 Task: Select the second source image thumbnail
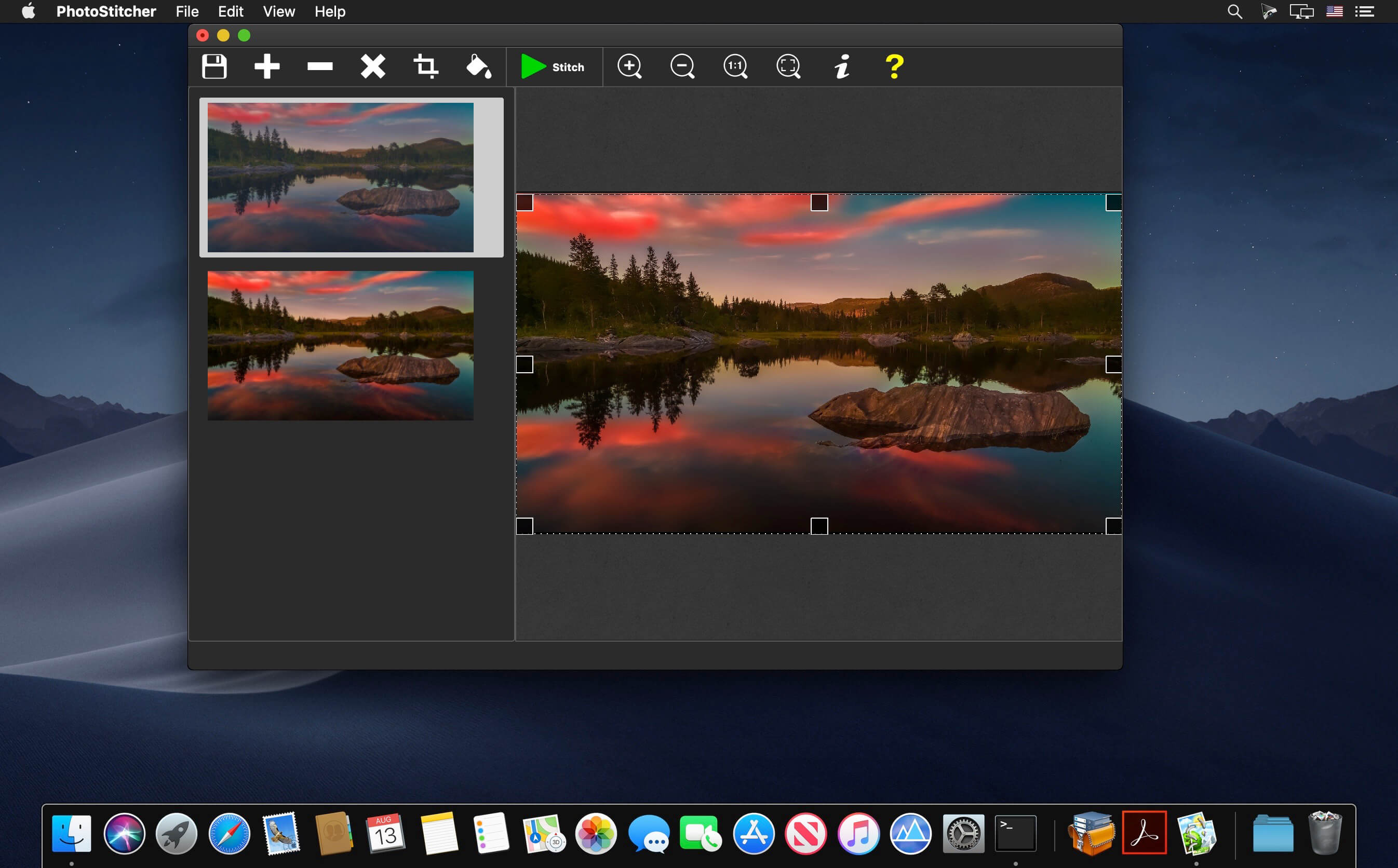click(341, 346)
